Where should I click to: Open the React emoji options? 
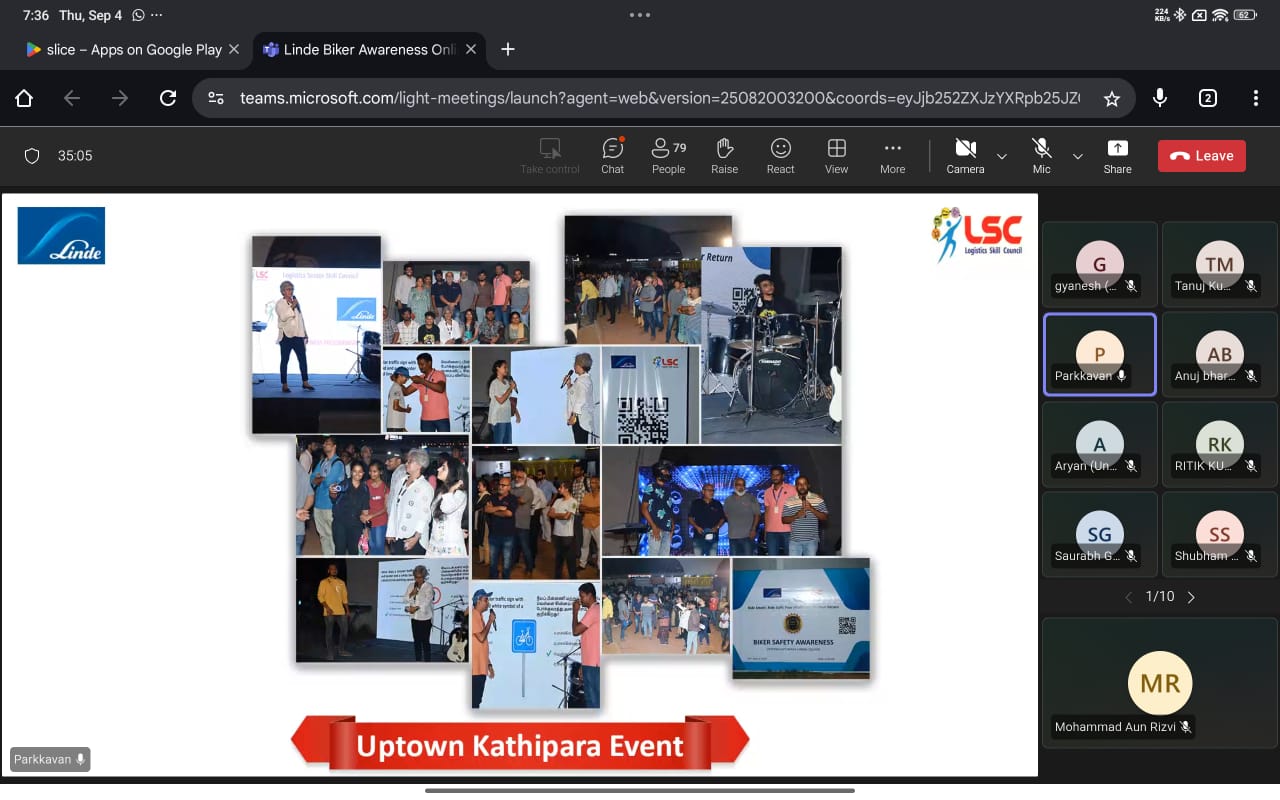tap(780, 155)
